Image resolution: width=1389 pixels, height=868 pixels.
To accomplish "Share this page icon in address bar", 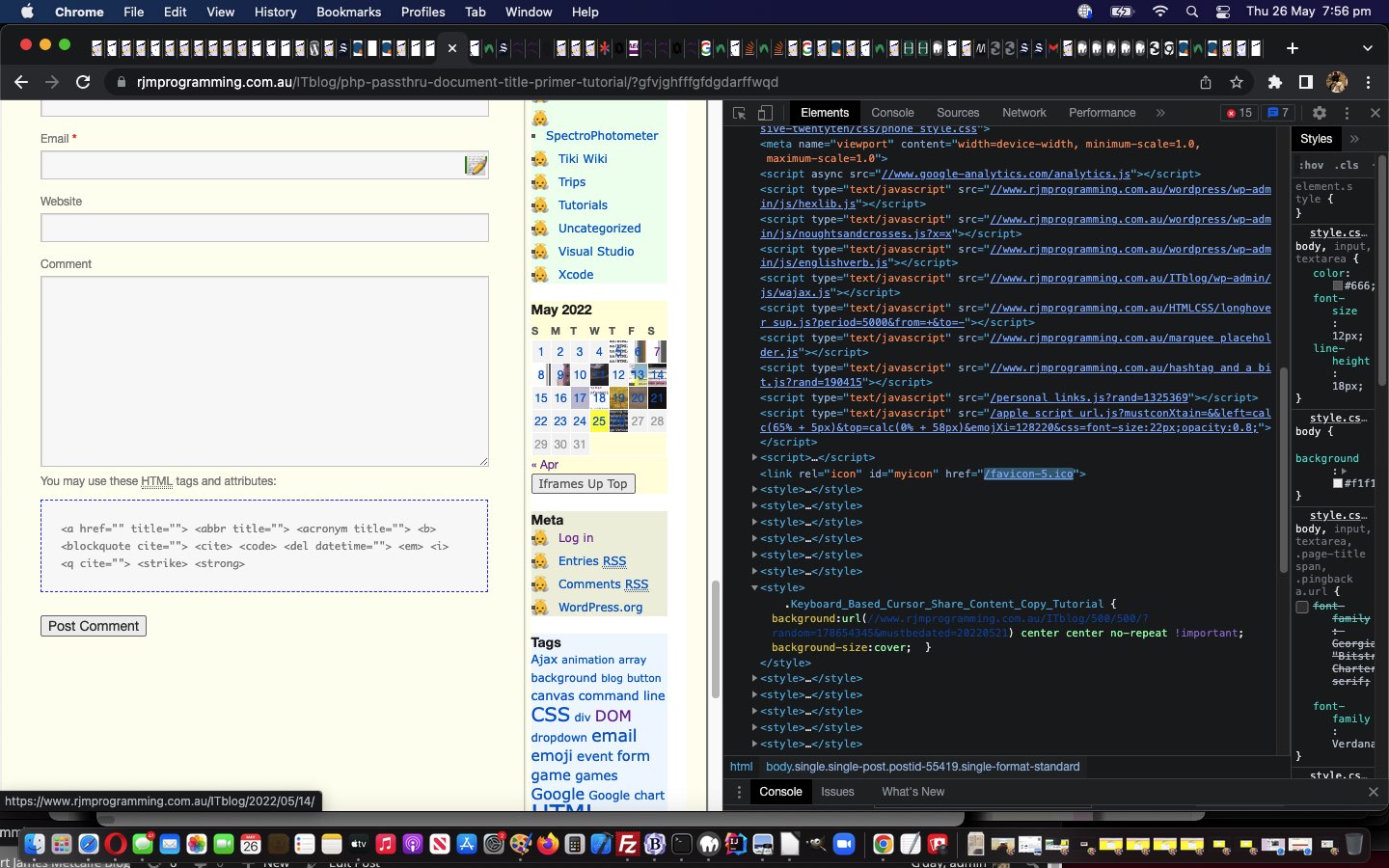I will pyautogui.click(x=1206, y=82).
